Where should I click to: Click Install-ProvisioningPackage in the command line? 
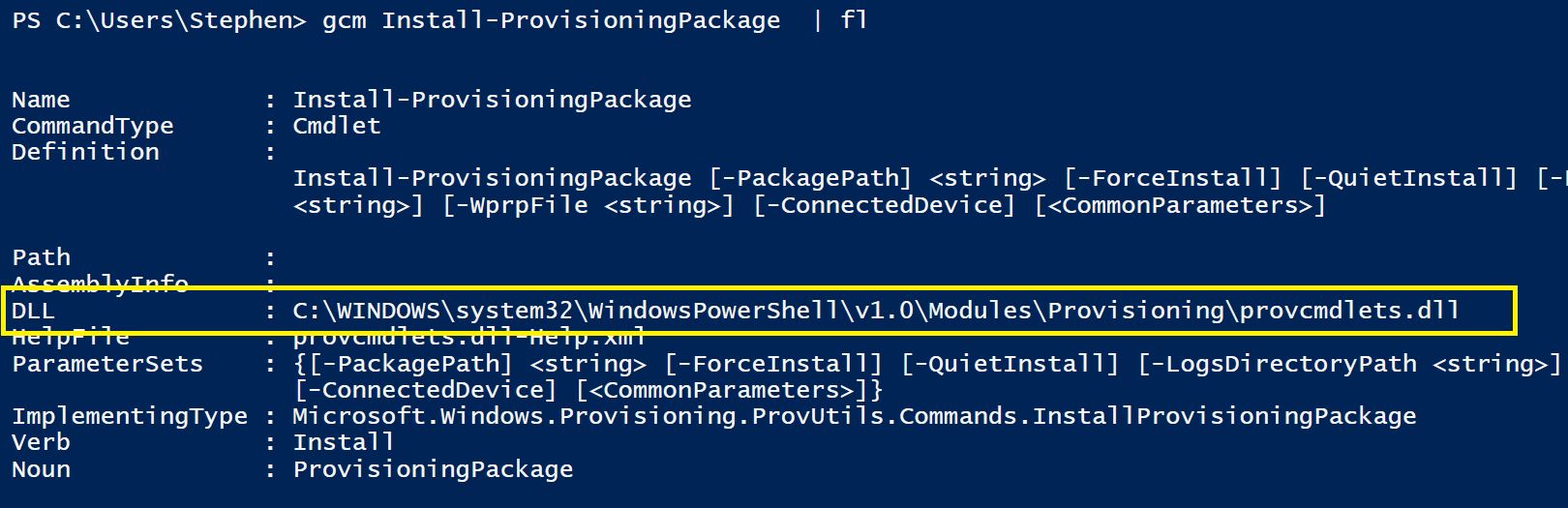pos(581,20)
